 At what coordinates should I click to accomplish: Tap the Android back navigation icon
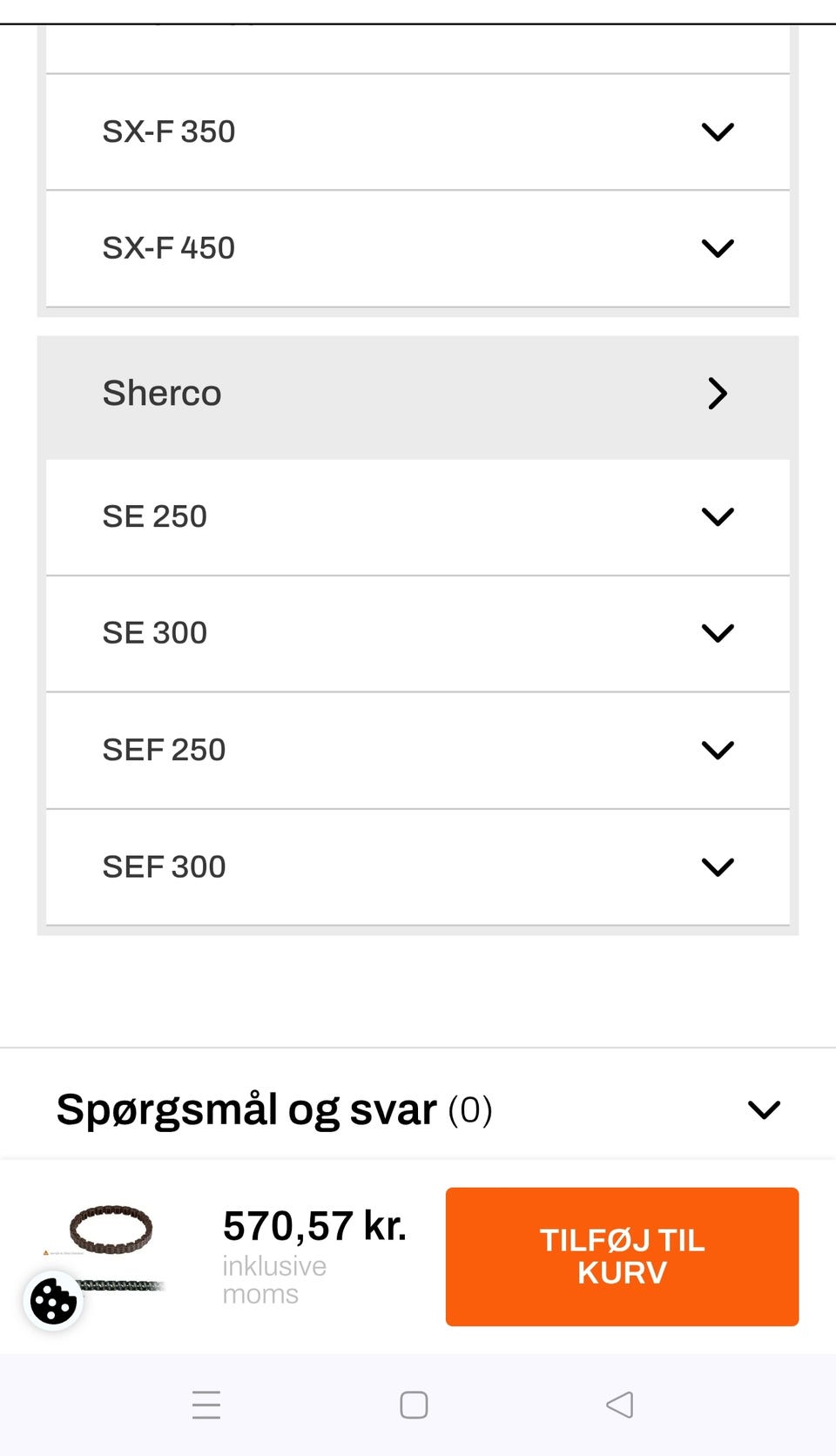tap(619, 1405)
